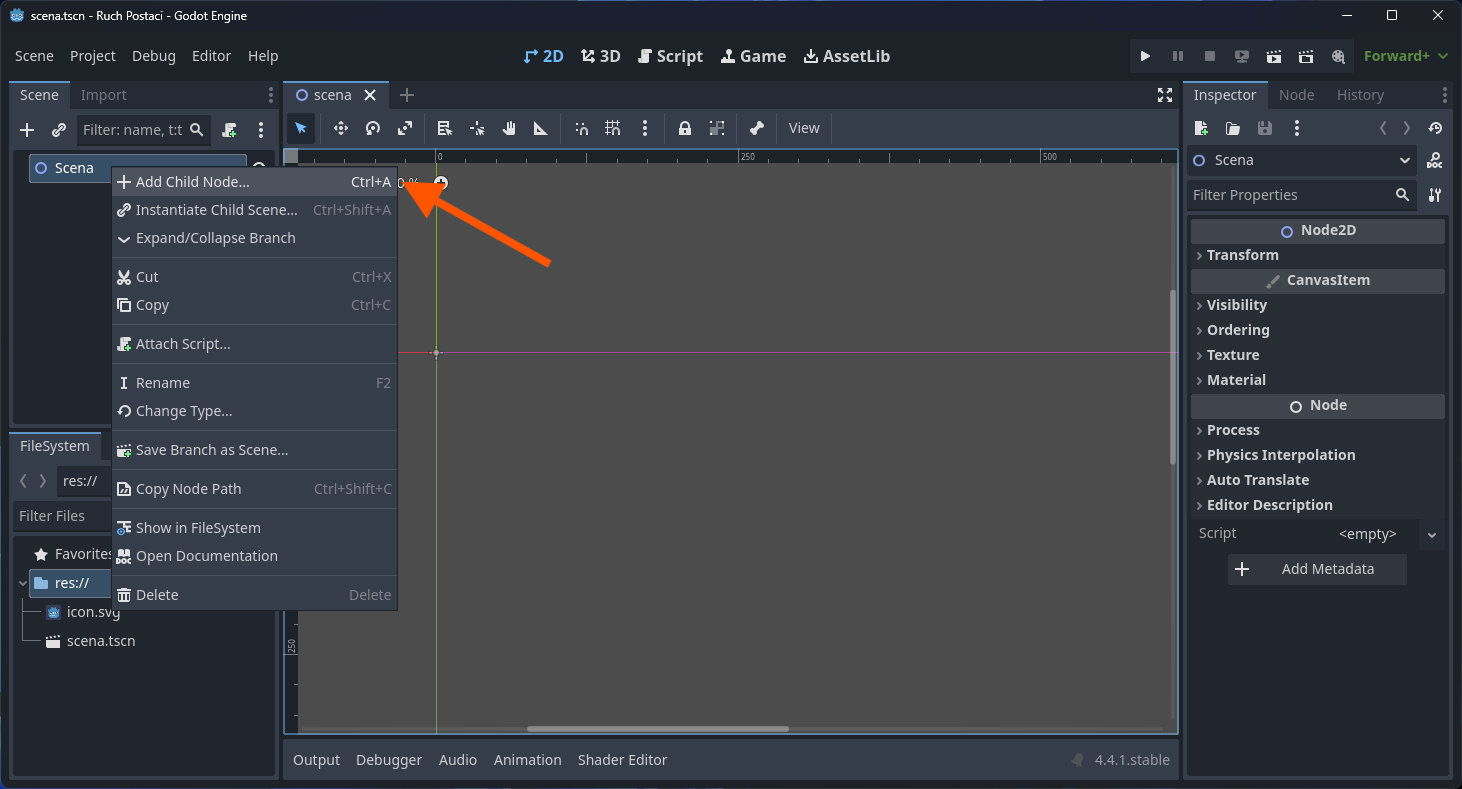The image size is (1462, 789).
Task: Go to the previous object in Inspector
Action: pyautogui.click(x=1383, y=128)
